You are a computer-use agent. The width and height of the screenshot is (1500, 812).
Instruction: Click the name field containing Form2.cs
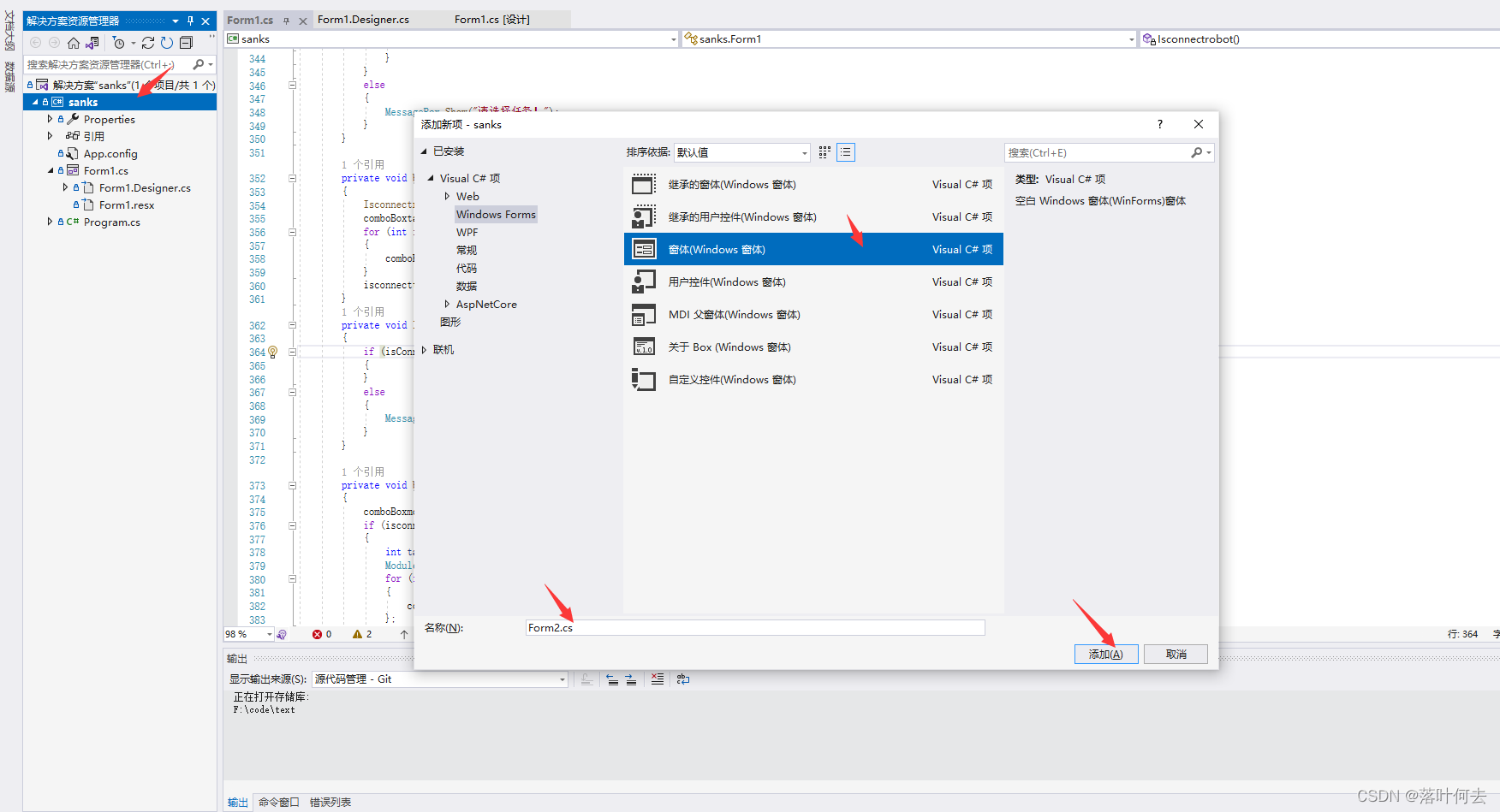pos(755,627)
